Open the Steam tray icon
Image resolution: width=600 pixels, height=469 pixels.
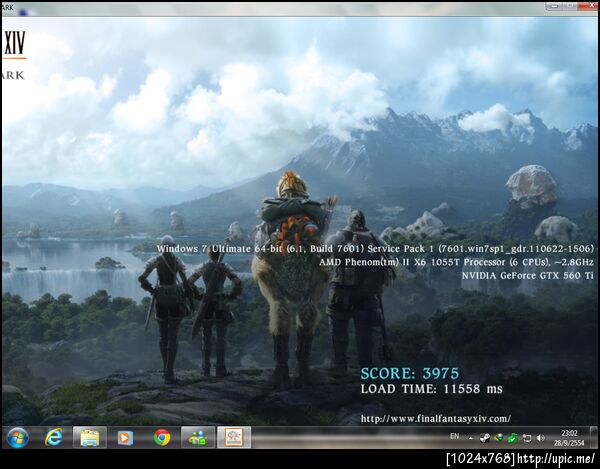click(x=485, y=438)
